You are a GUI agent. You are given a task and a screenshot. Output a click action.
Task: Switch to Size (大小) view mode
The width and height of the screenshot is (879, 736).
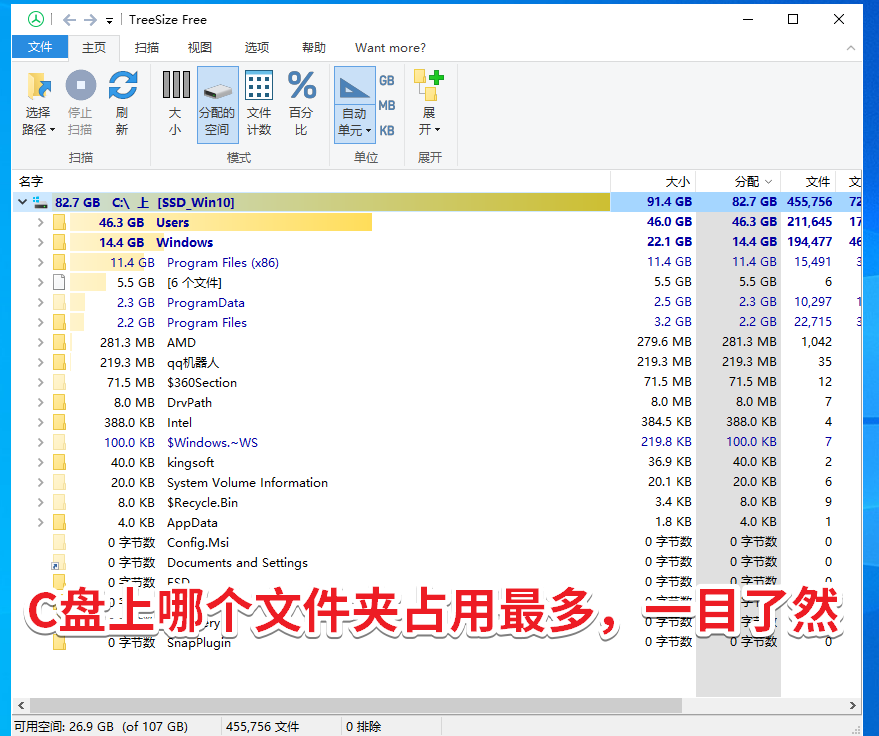175,103
